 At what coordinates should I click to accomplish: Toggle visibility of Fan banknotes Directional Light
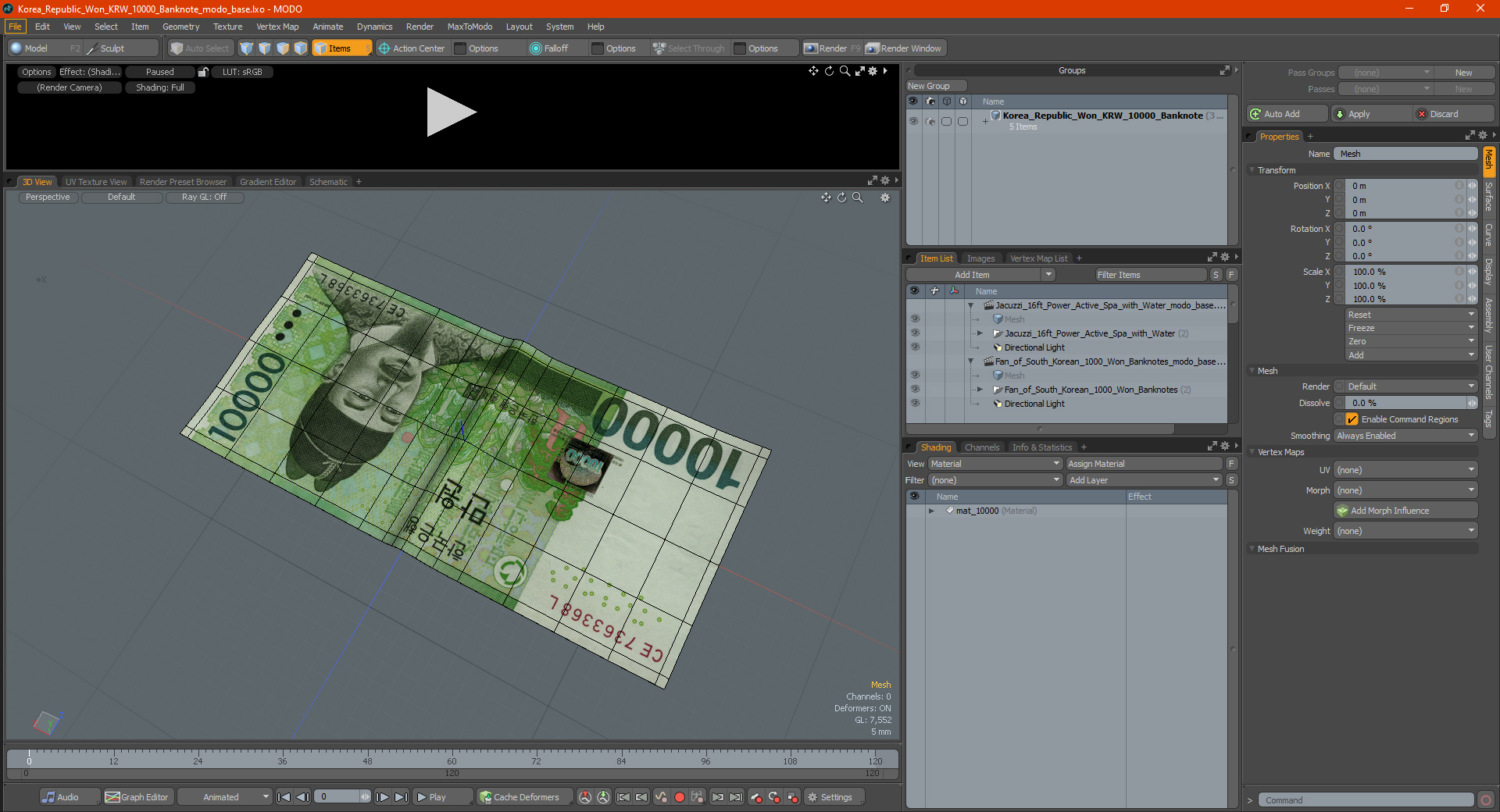click(915, 404)
